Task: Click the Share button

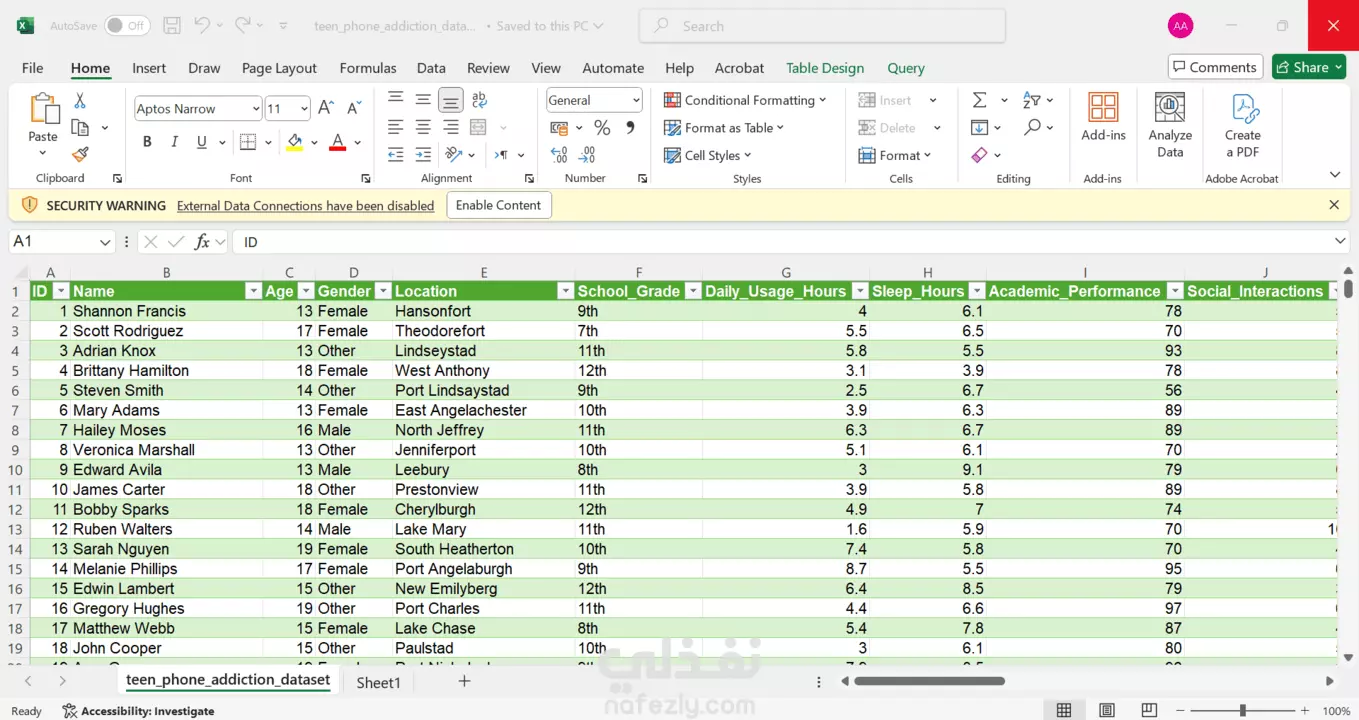Action: click(1309, 67)
